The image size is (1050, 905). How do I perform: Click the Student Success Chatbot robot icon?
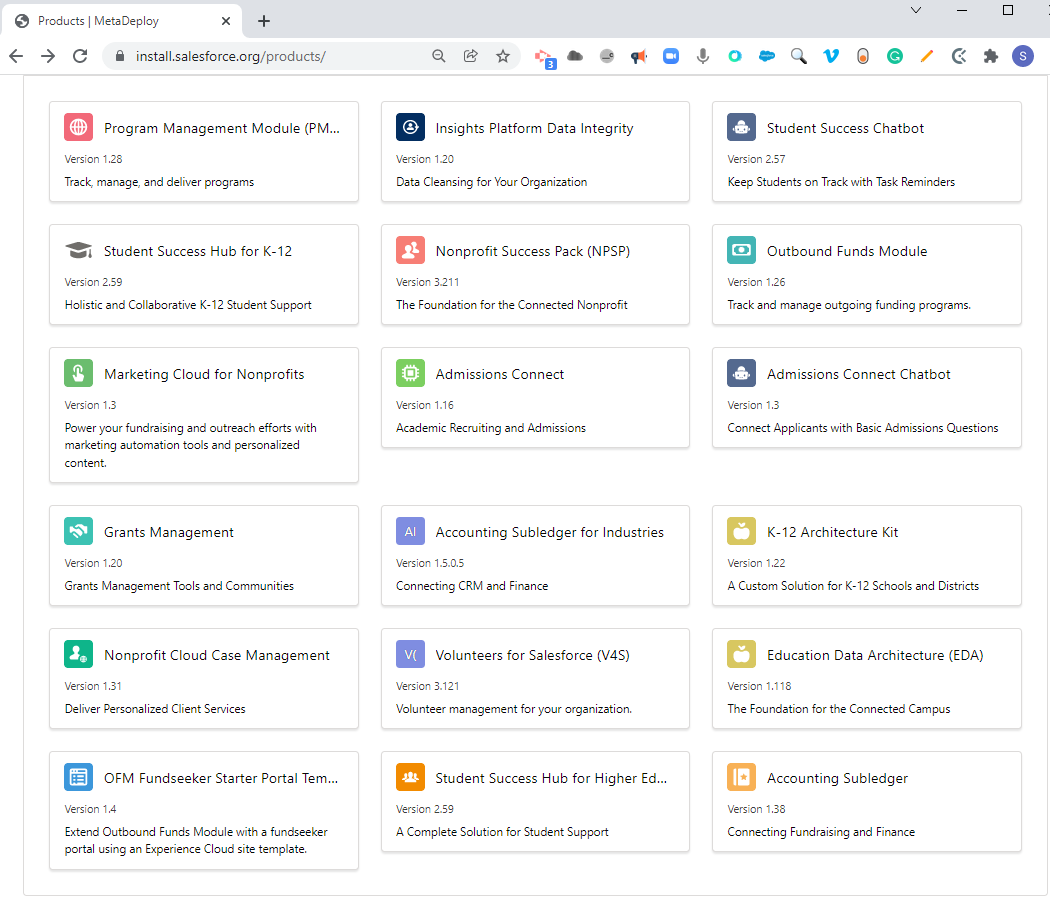(x=741, y=127)
